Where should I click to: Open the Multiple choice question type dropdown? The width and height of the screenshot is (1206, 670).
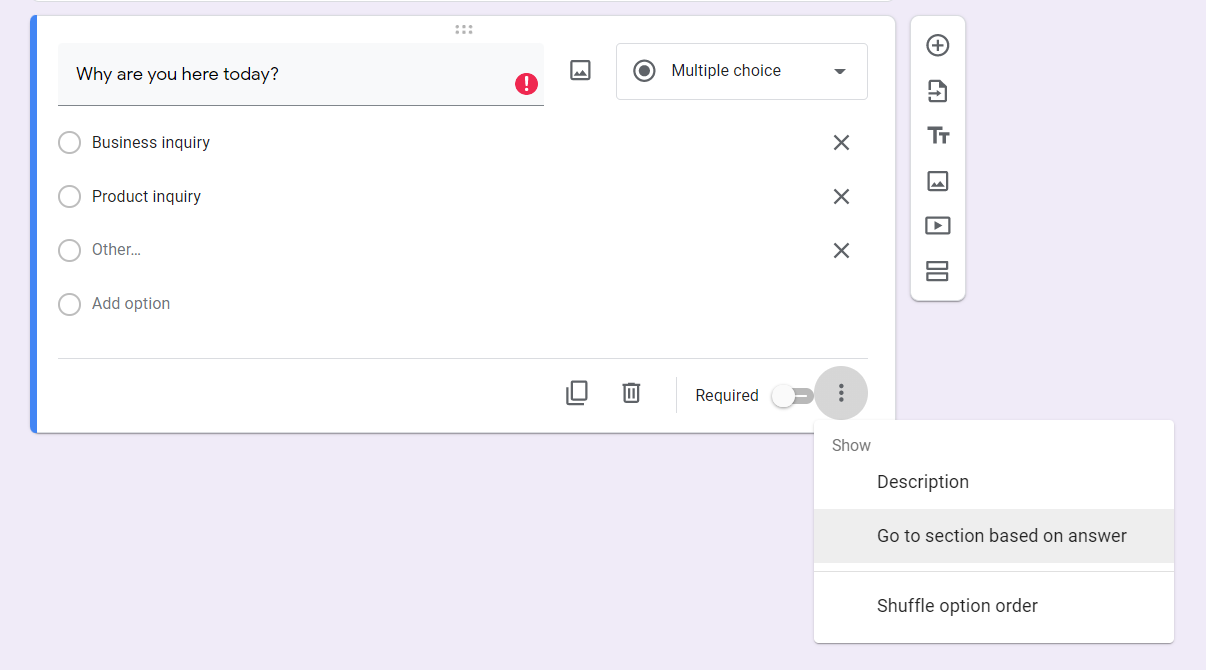(x=741, y=71)
